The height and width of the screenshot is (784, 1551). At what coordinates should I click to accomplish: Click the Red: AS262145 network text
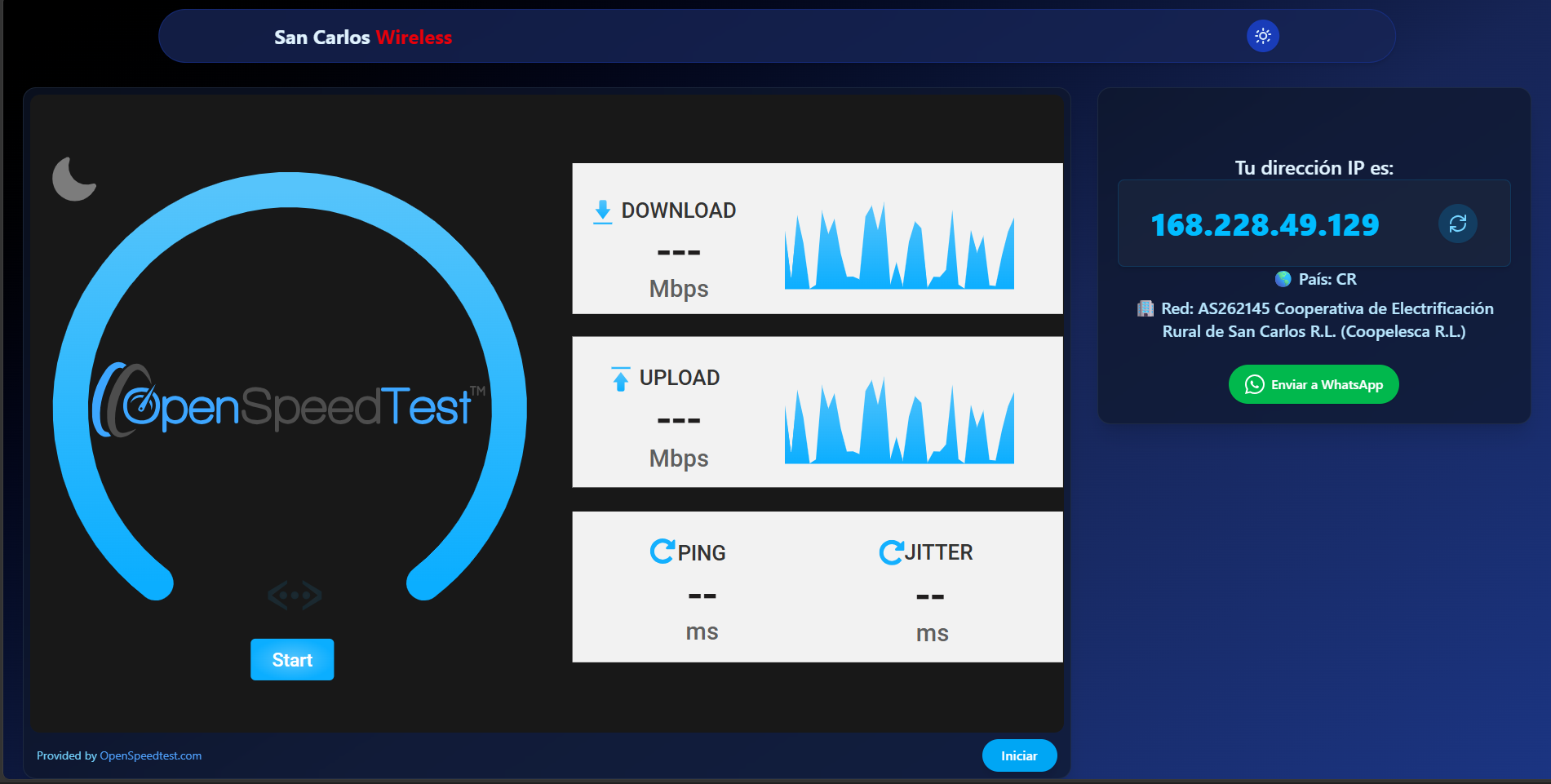click(x=1327, y=320)
